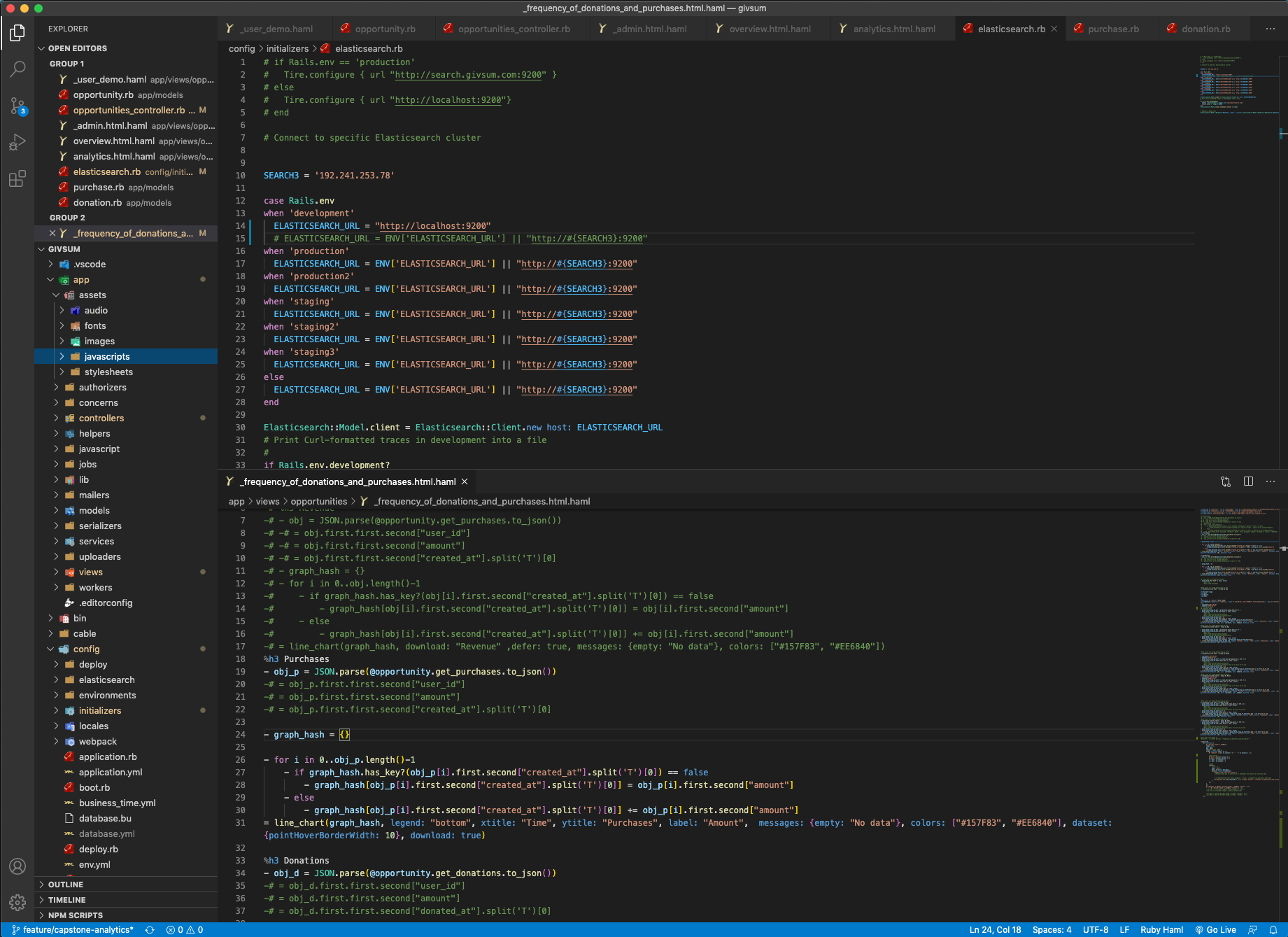Image resolution: width=1288 pixels, height=937 pixels.
Task: Open the Explorer view in activity bar
Action: tap(17, 33)
